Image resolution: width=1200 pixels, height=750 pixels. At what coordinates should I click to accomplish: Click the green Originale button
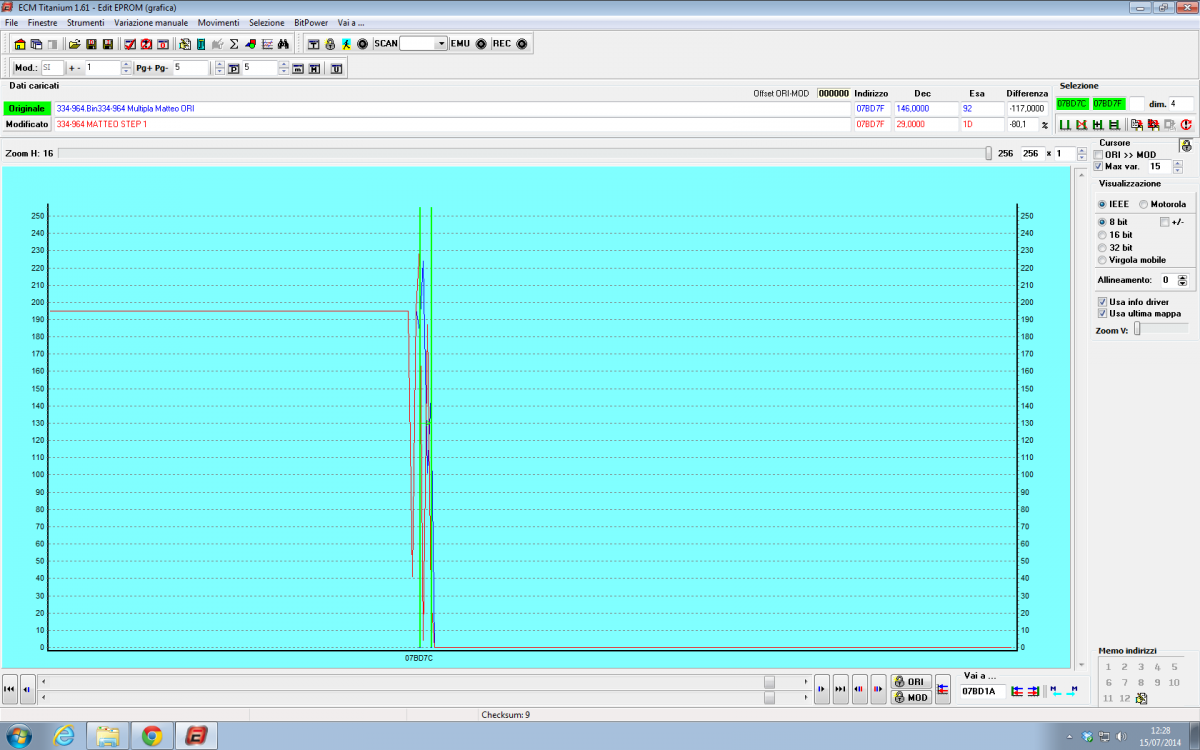[26, 108]
